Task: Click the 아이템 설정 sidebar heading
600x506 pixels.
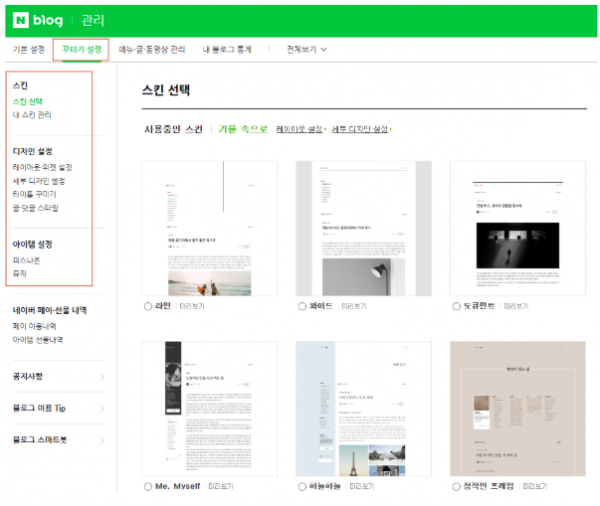Action: tap(33, 244)
